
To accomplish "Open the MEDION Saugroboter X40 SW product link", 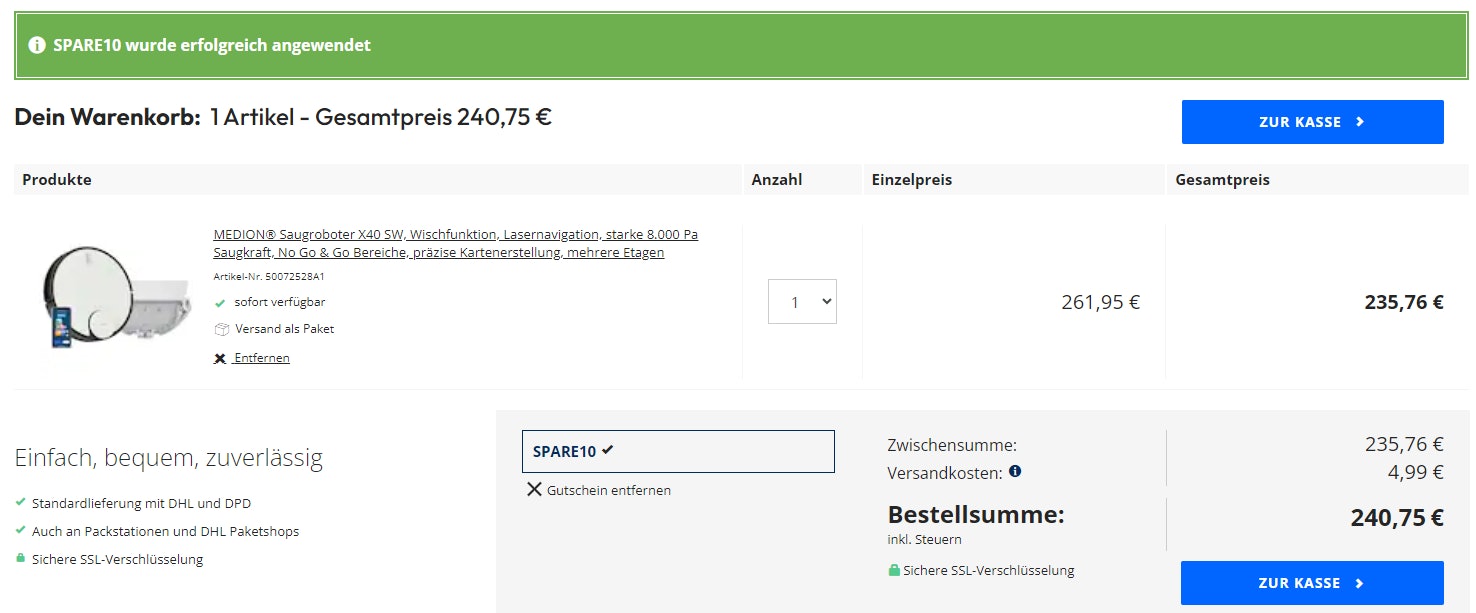I will (455, 243).
